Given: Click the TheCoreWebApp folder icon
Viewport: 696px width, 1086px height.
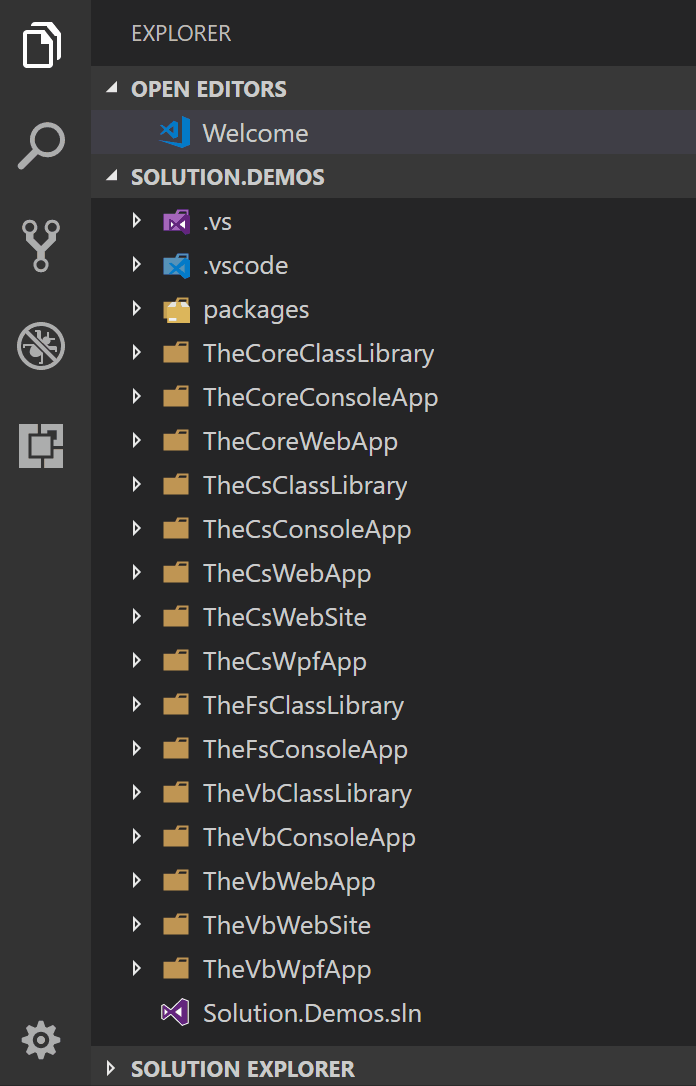Looking at the screenshot, I should tap(176, 441).
